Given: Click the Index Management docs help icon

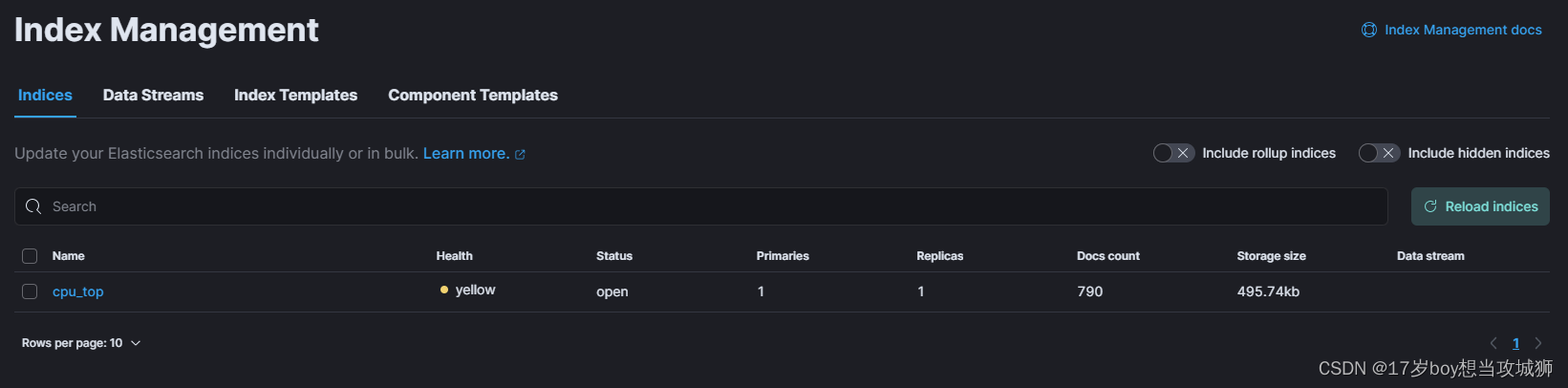Looking at the screenshot, I should click(1369, 30).
